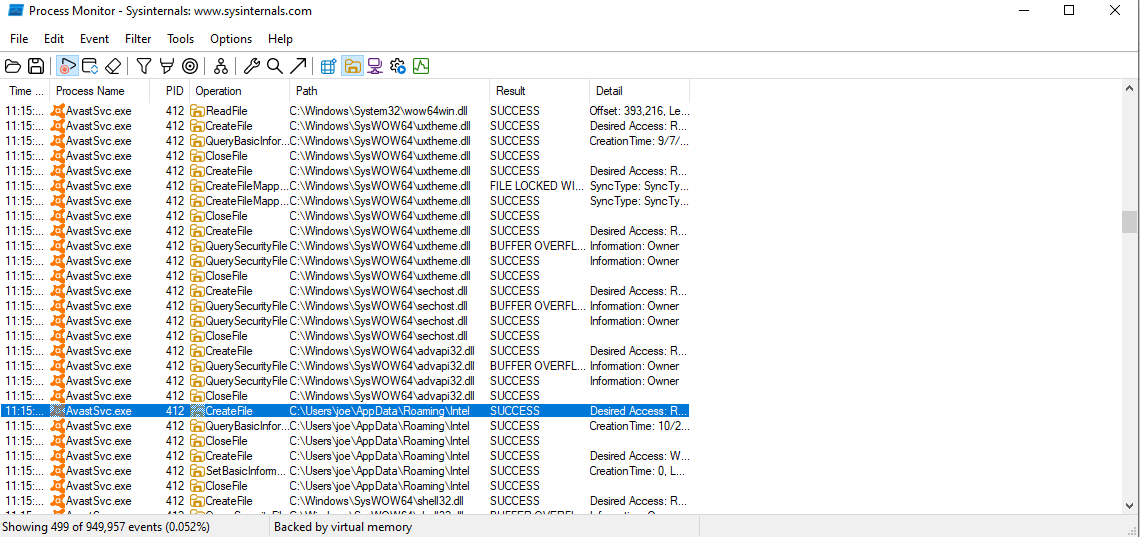Open the Process Tree icon
Viewport: 1140px width, 537px height.
(221, 66)
